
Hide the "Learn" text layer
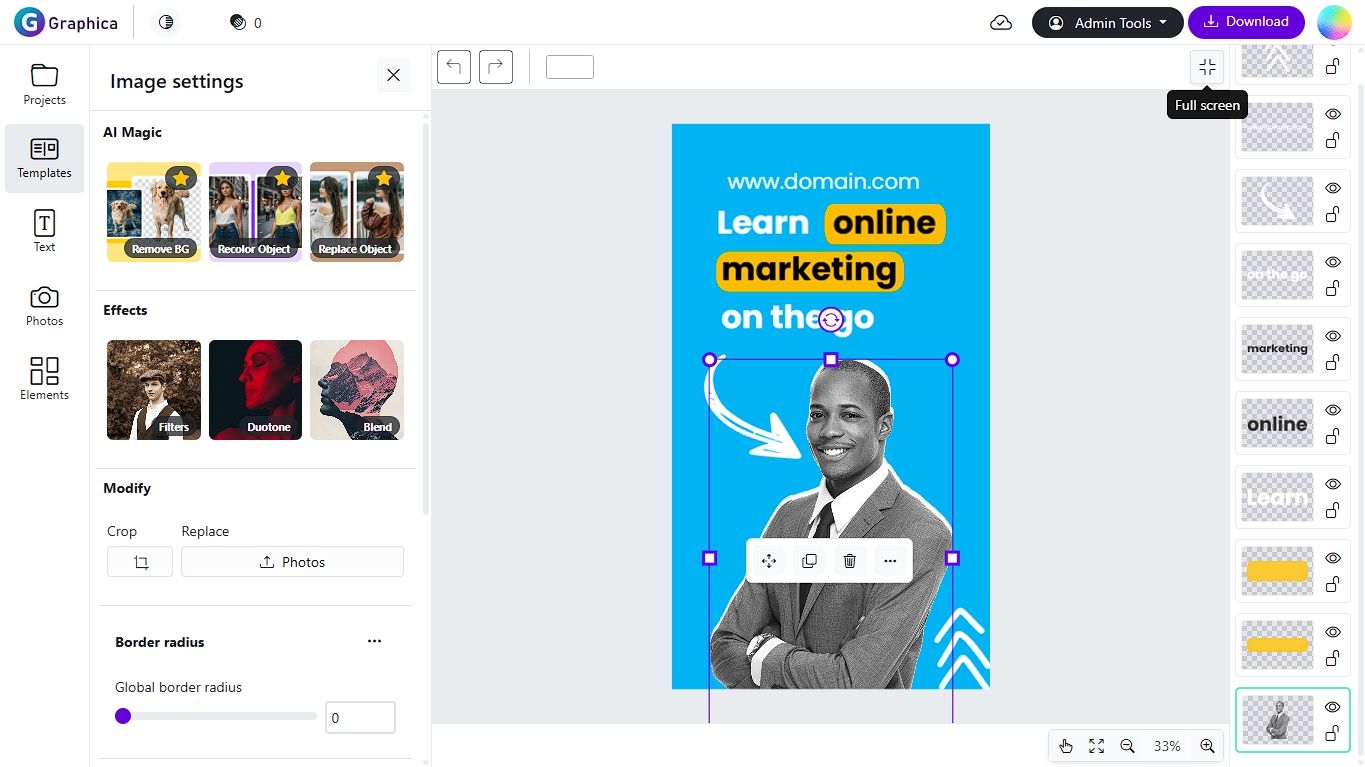(1333, 484)
